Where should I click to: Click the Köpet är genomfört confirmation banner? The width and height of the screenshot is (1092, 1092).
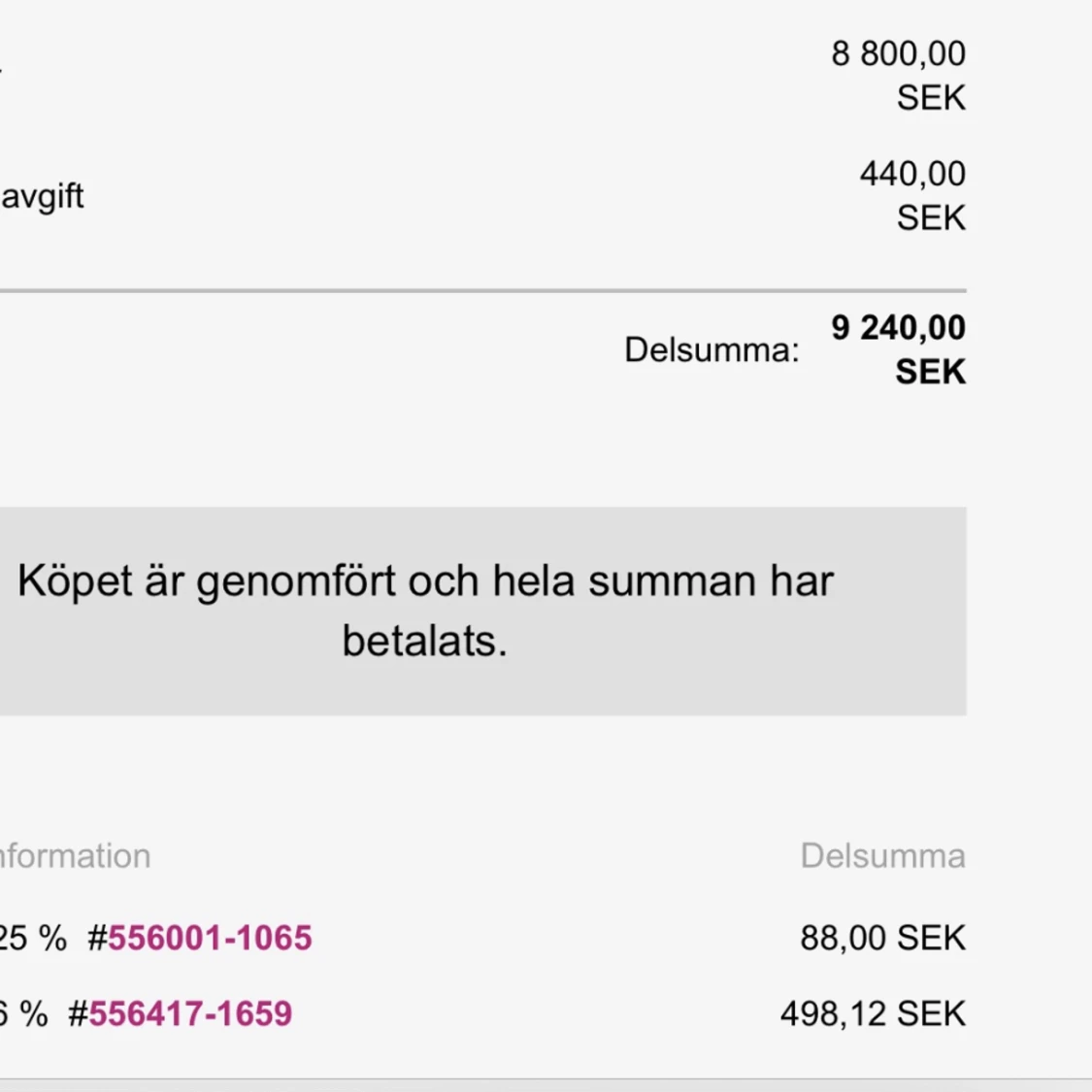point(482,612)
